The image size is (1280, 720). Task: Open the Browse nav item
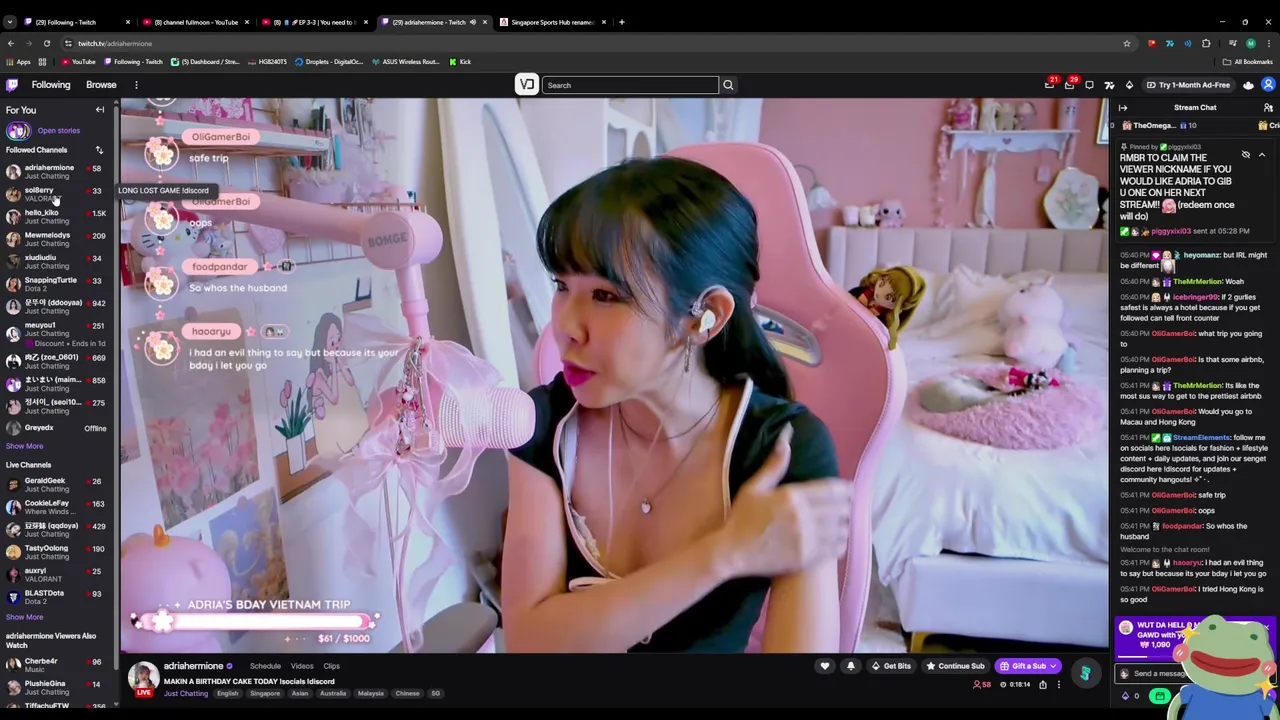(101, 85)
